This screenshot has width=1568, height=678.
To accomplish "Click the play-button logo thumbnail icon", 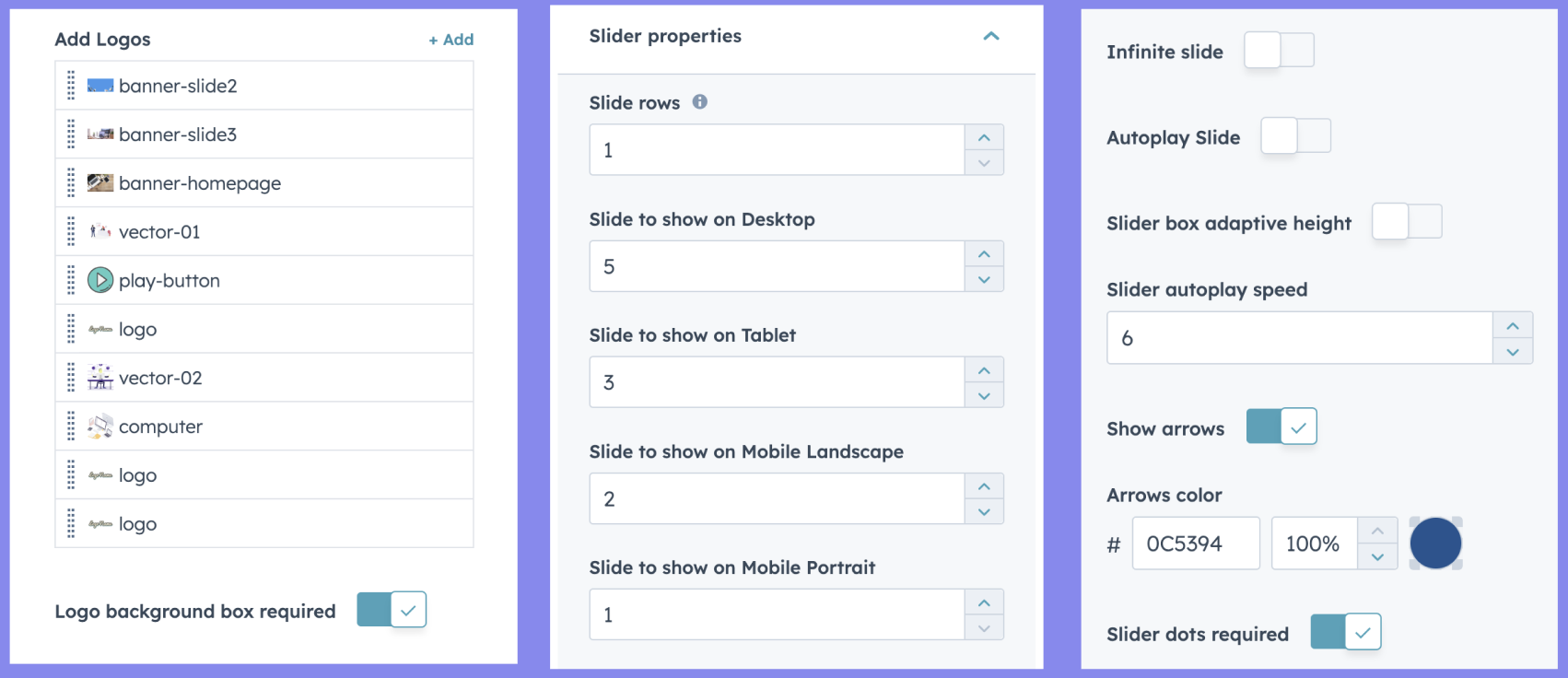I will pos(100,280).
